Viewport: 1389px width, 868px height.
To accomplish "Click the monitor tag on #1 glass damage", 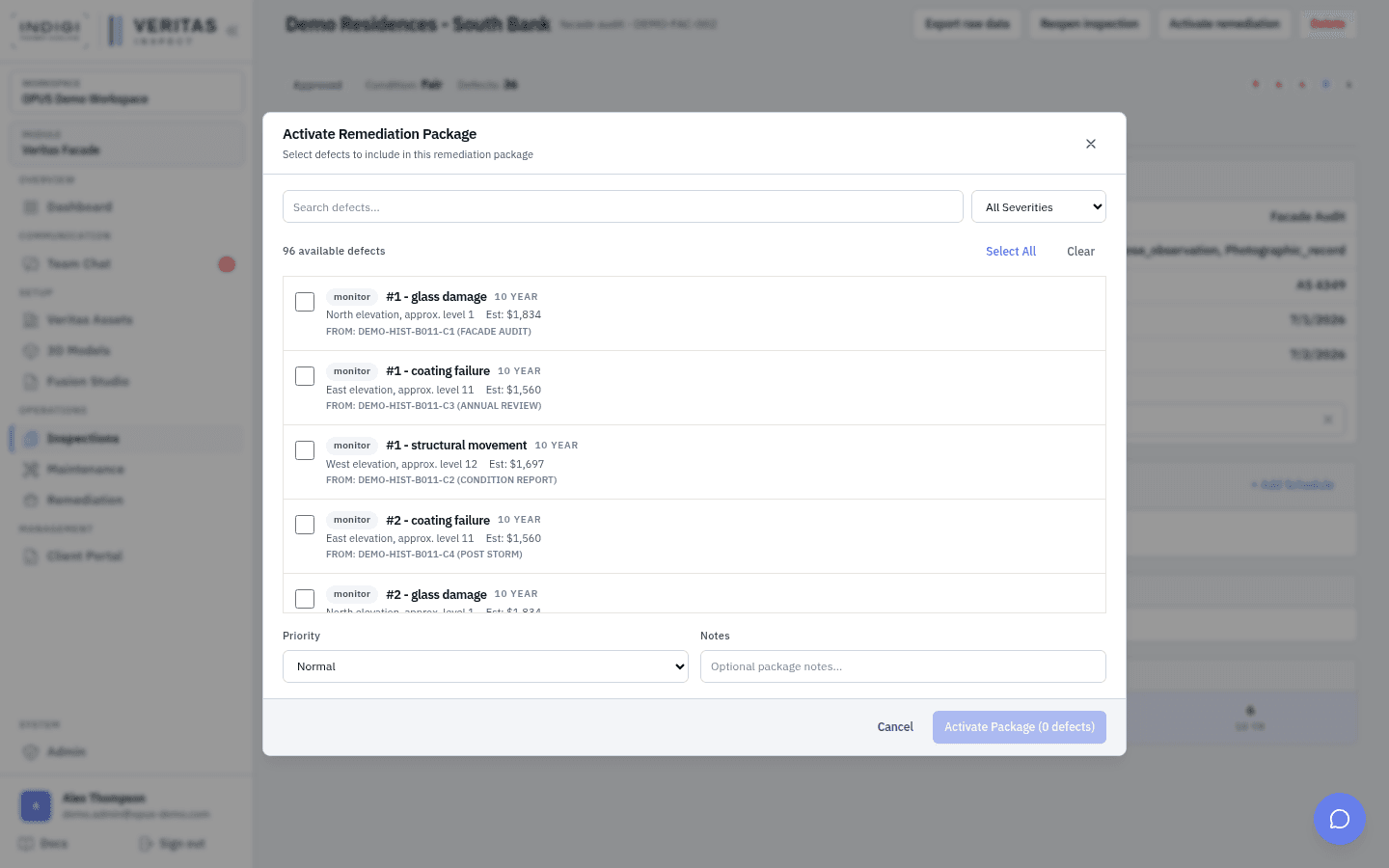I will [352, 297].
